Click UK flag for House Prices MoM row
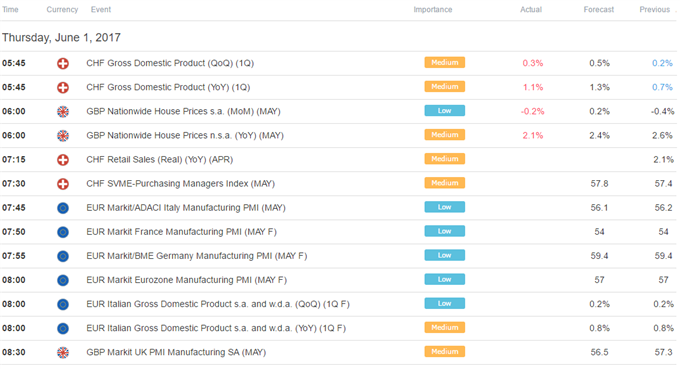The height and width of the screenshot is (369, 680). pos(63,112)
